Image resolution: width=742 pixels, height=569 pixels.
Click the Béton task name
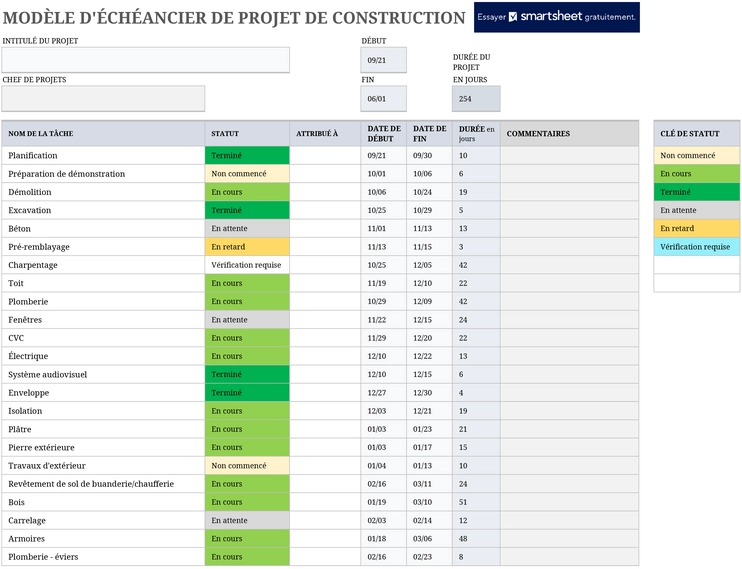pos(19,229)
